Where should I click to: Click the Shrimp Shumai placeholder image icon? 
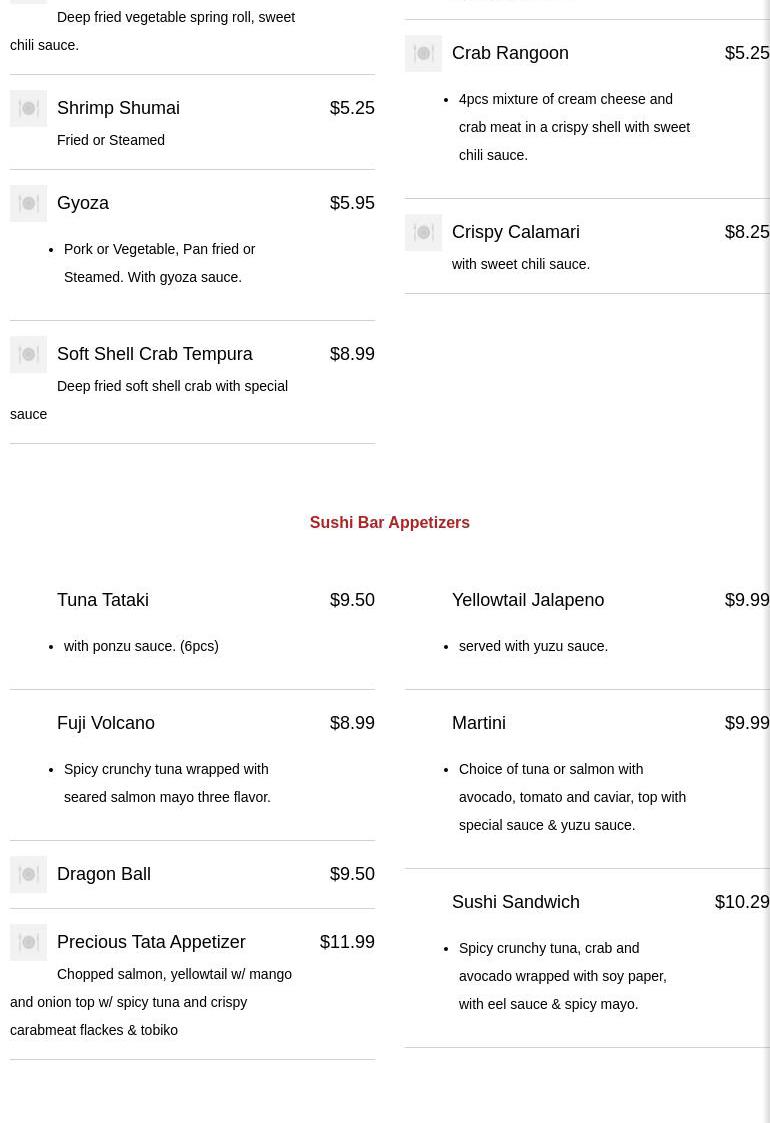click(x=28, y=108)
